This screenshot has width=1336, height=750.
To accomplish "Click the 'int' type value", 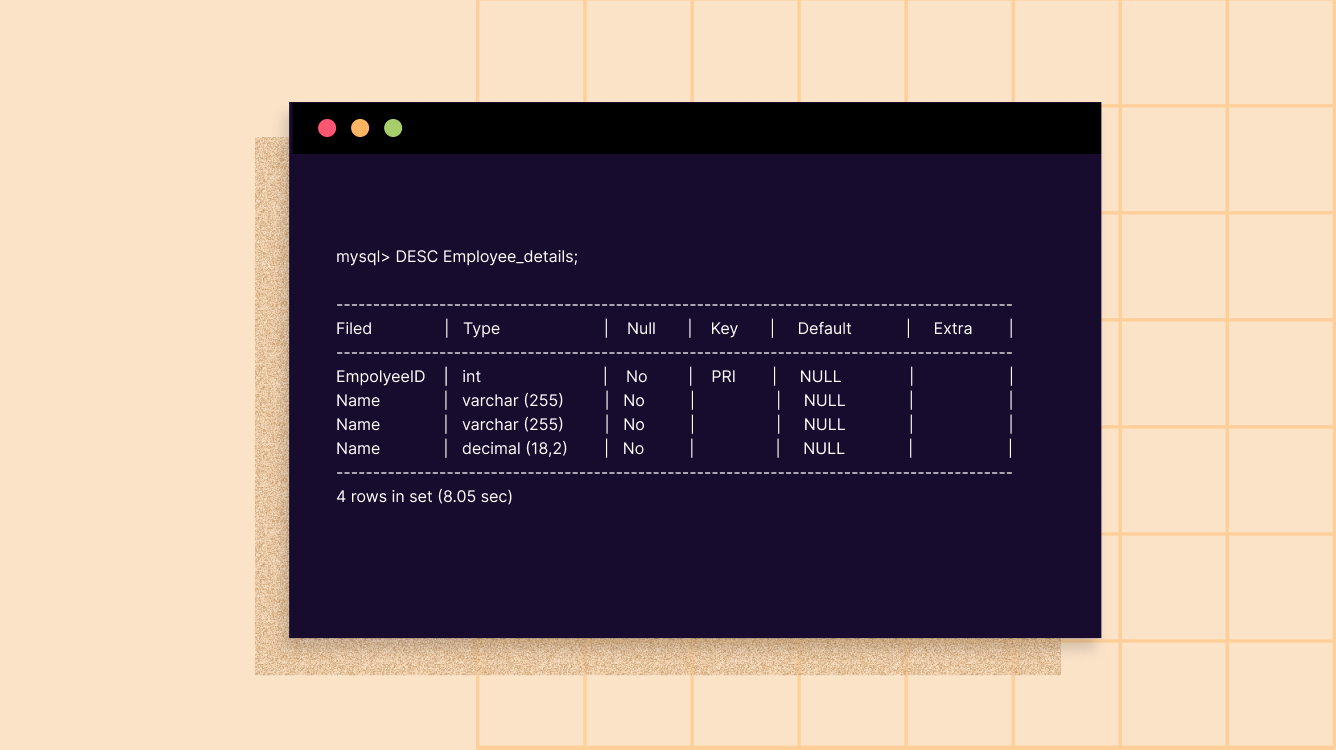I will coord(471,377).
